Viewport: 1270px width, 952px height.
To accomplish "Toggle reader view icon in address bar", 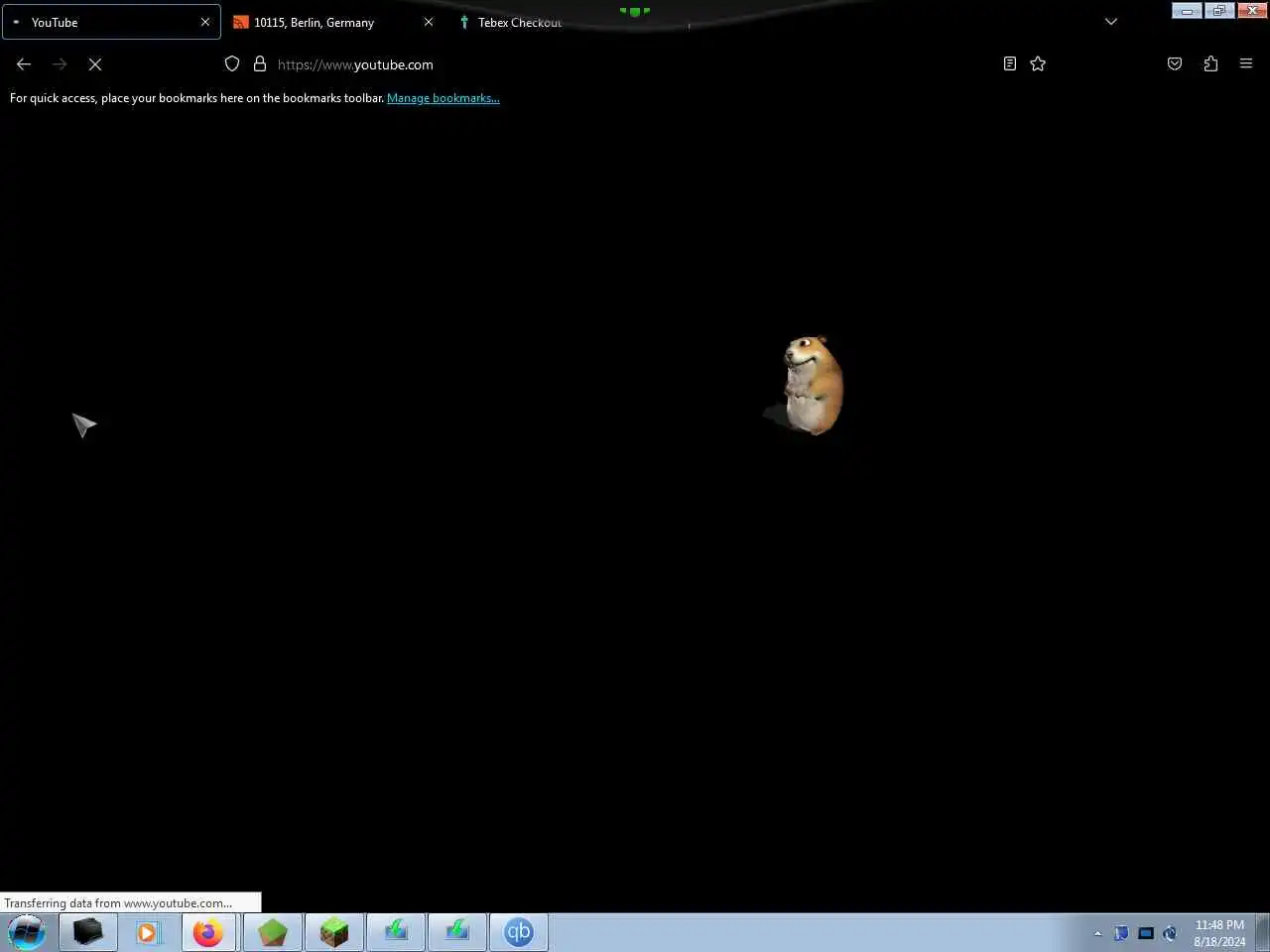I will click(1009, 63).
